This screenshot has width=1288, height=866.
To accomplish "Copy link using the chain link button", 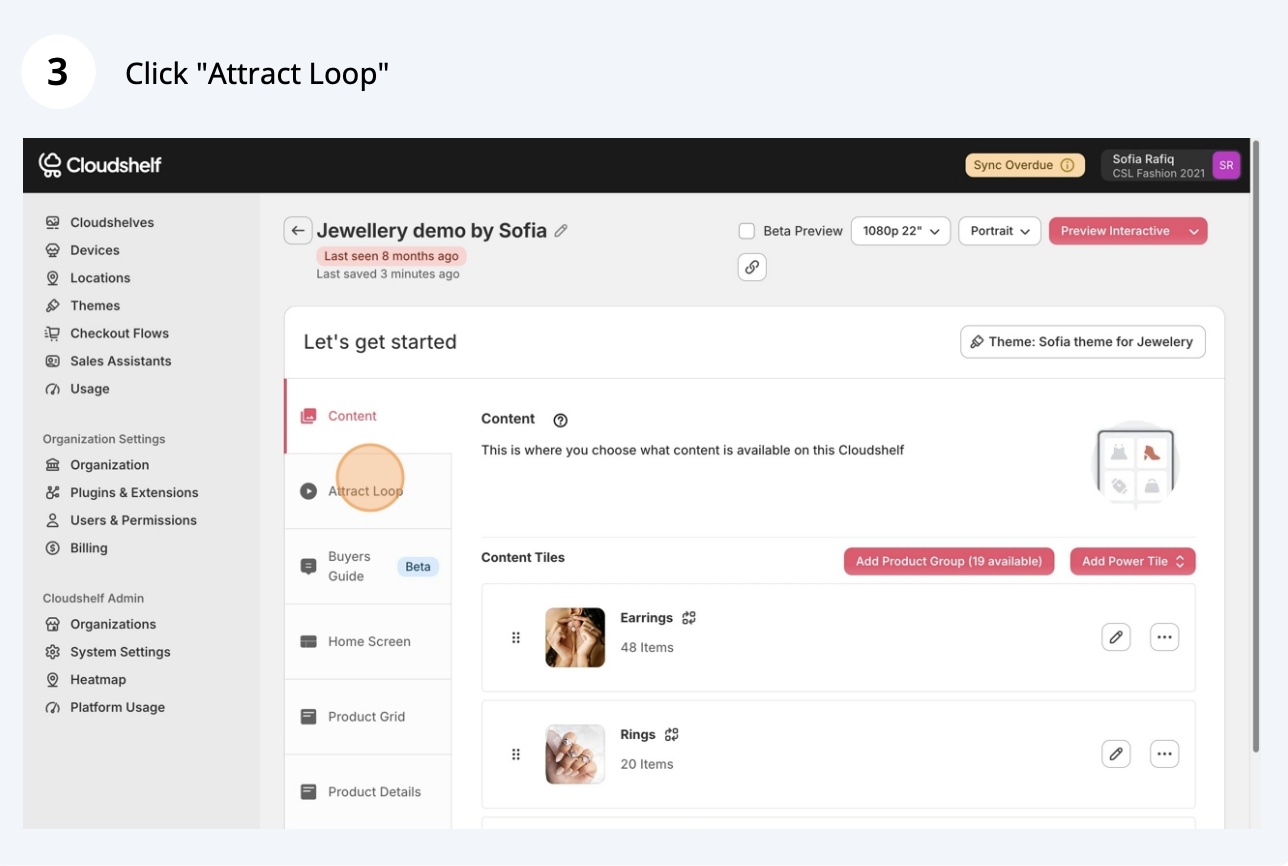I will tap(752, 267).
